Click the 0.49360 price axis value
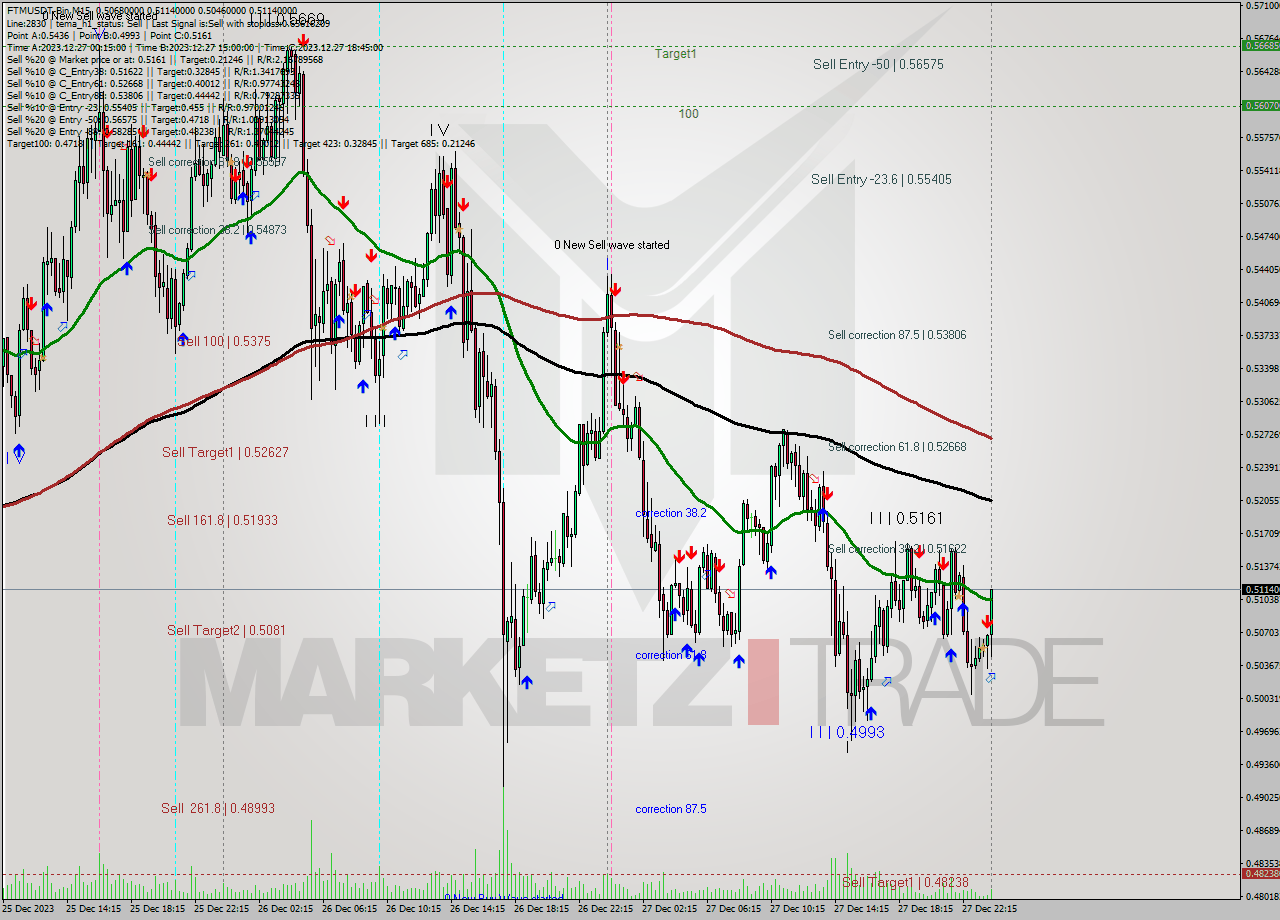Image resolution: width=1280 pixels, height=920 pixels. 1262,764
